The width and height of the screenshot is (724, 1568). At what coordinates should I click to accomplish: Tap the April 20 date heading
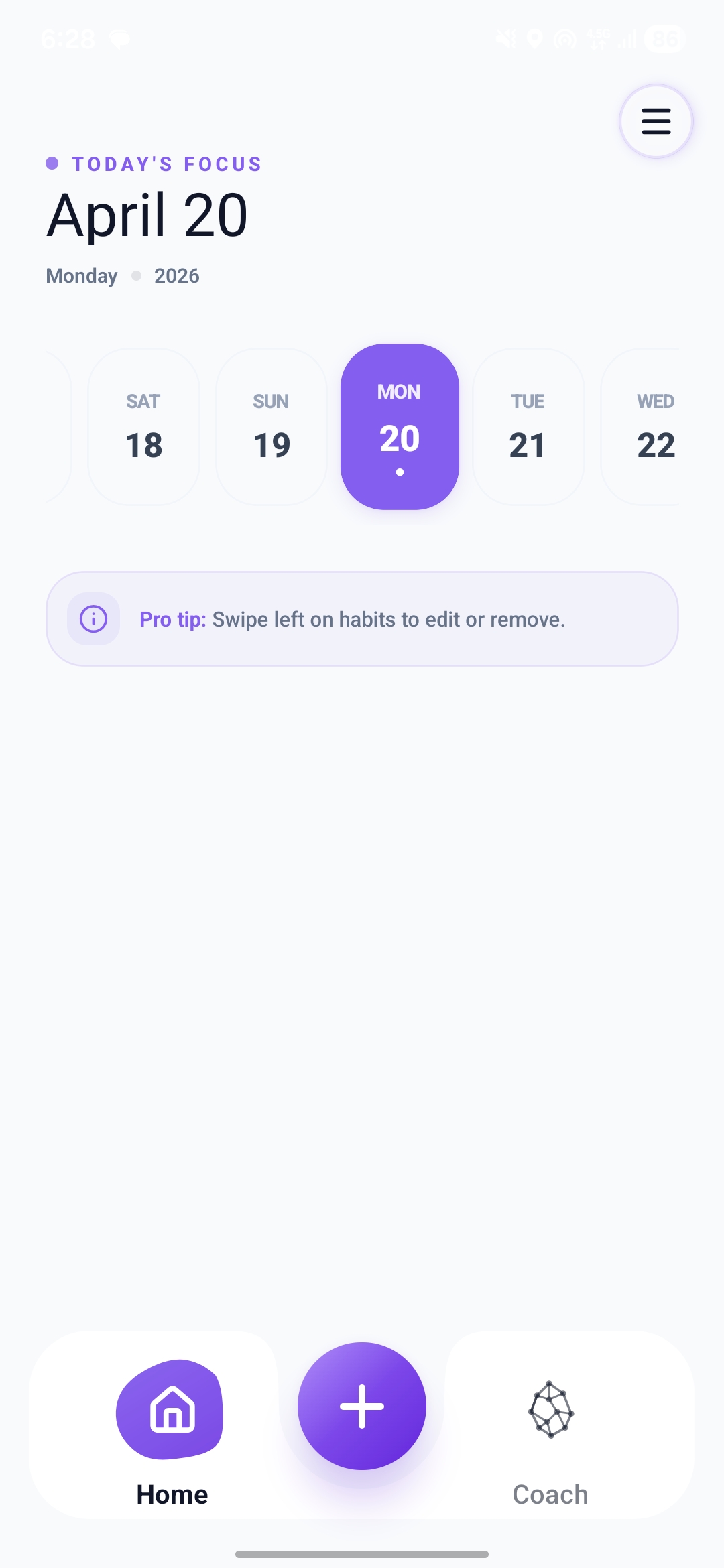147,215
